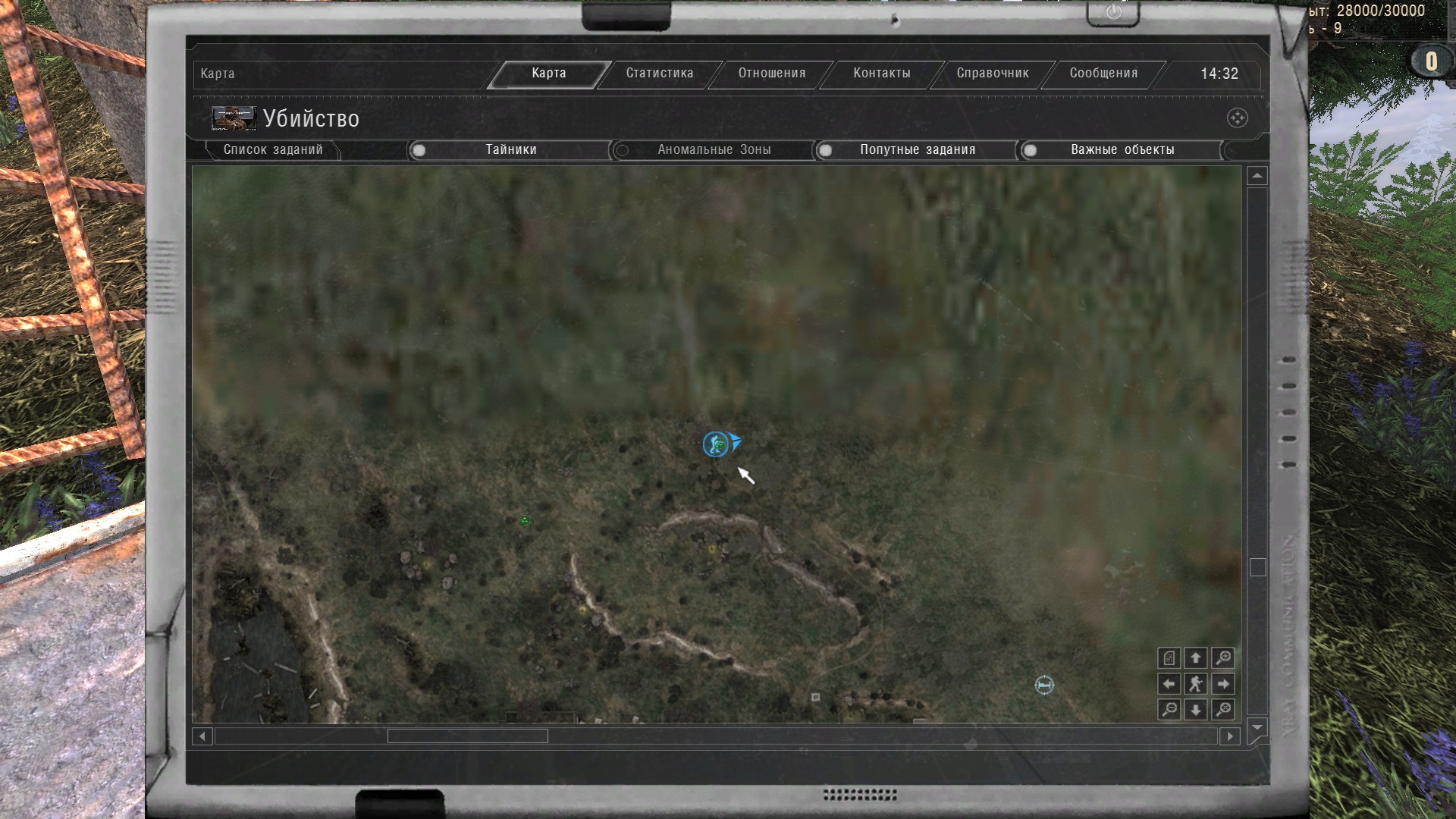This screenshot has width=1456, height=819.
Task: Open the Карта tab
Action: [x=548, y=74]
